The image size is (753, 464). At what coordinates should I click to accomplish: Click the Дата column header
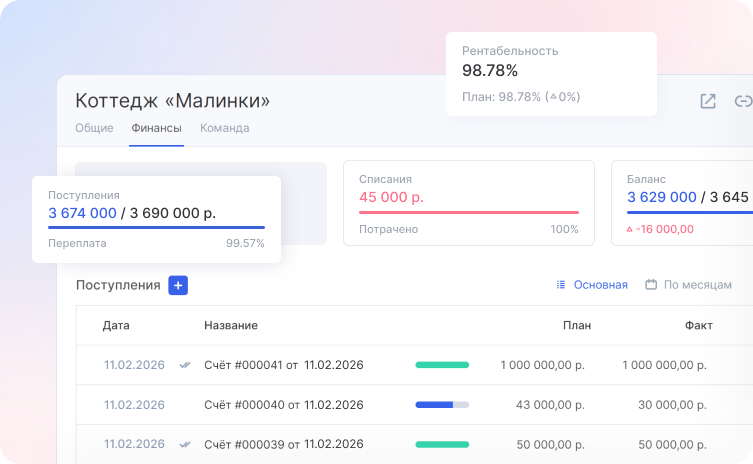pos(116,325)
